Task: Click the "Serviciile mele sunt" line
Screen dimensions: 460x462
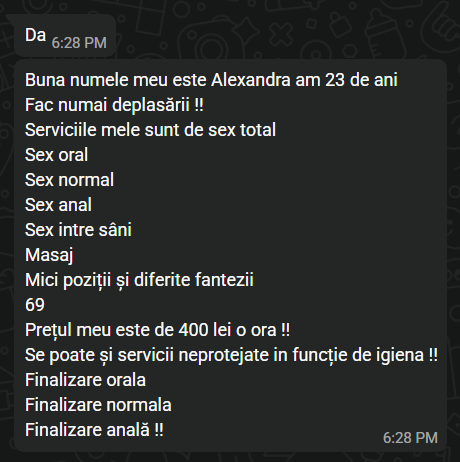Action: [x=150, y=130]
